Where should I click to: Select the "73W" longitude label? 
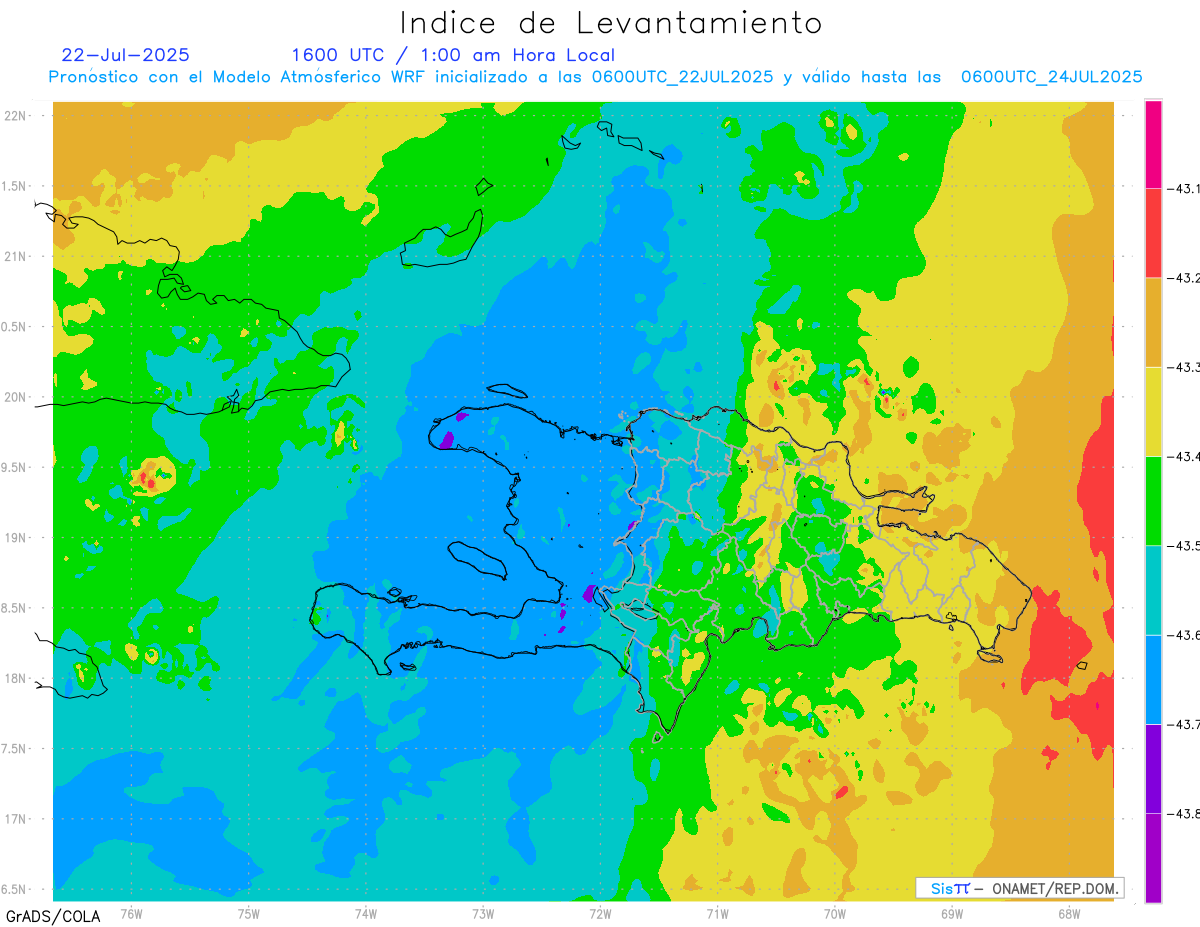tap(483, 913)
